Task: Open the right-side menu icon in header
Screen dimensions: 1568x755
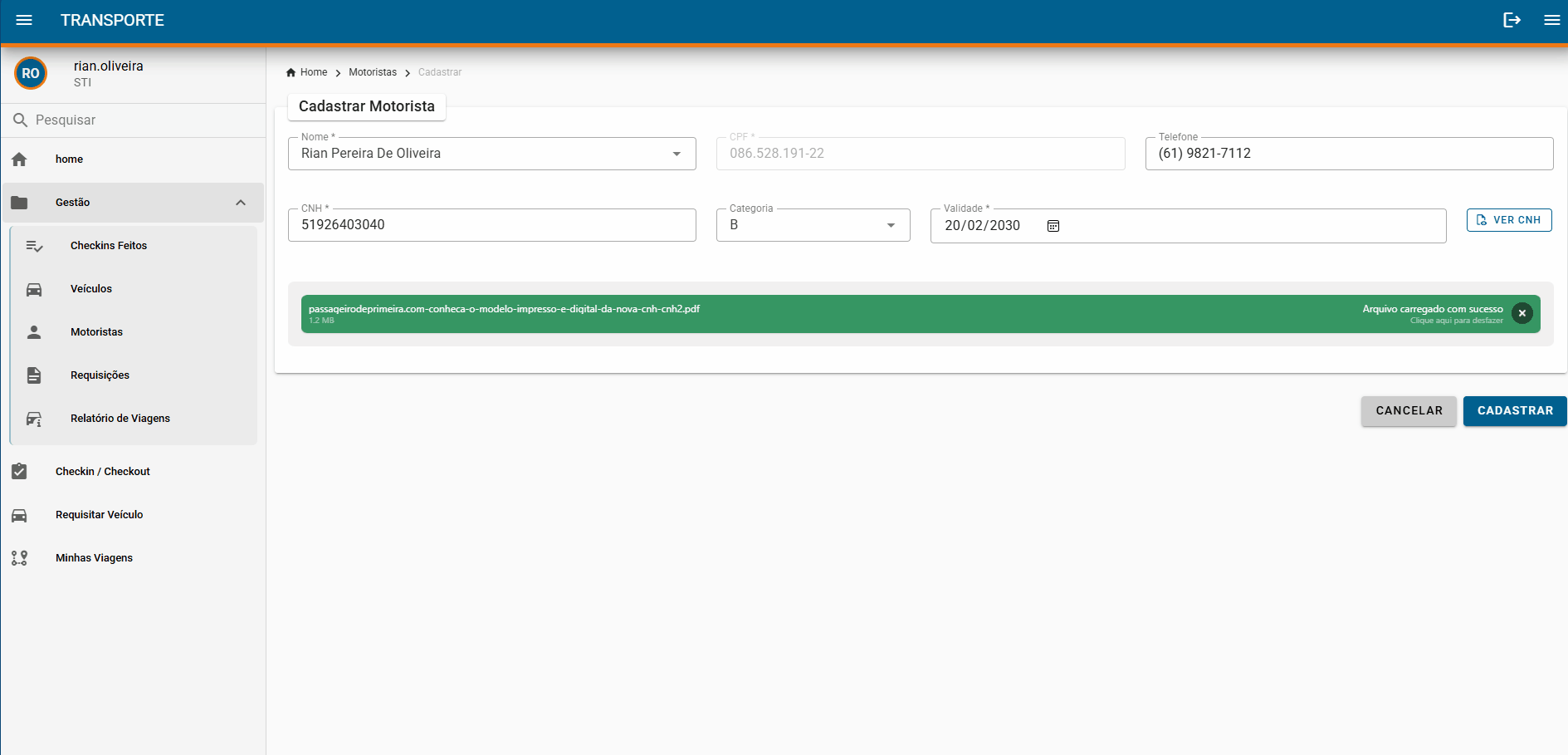Action: (x=1551, y=20)
